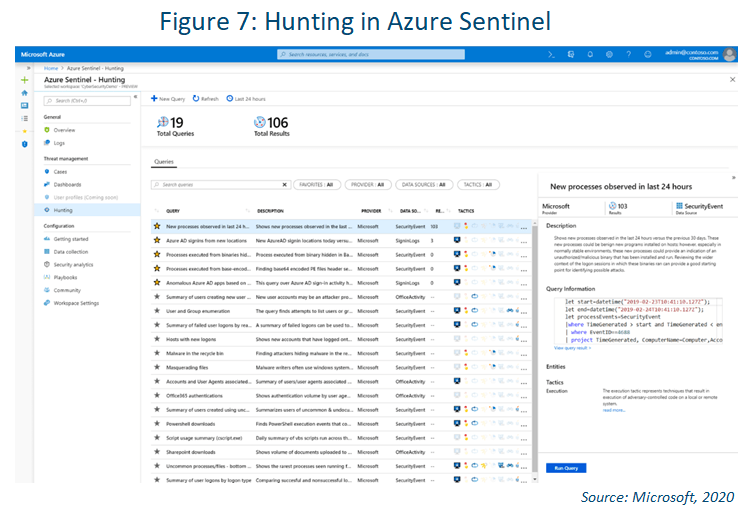
Task: Focus the Sentinel menu search field
Action: [87, 101]
